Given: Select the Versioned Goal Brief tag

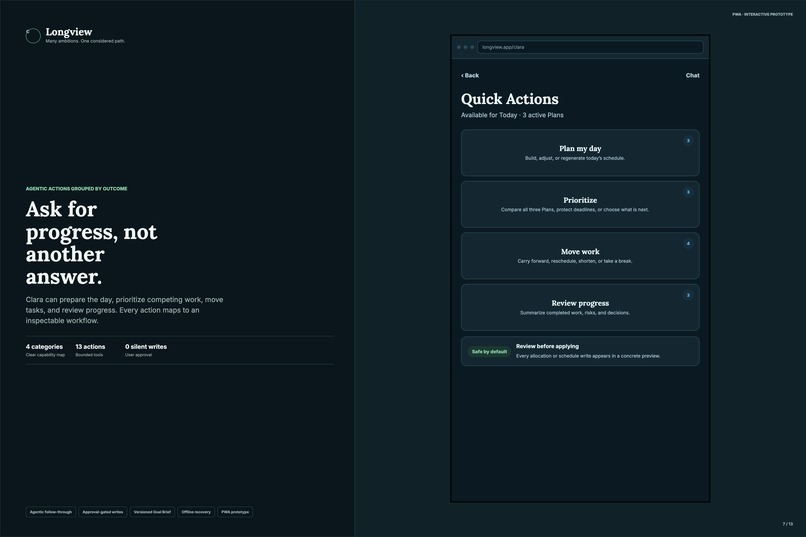Looking at the screenshot, I should tap(152, 512).
